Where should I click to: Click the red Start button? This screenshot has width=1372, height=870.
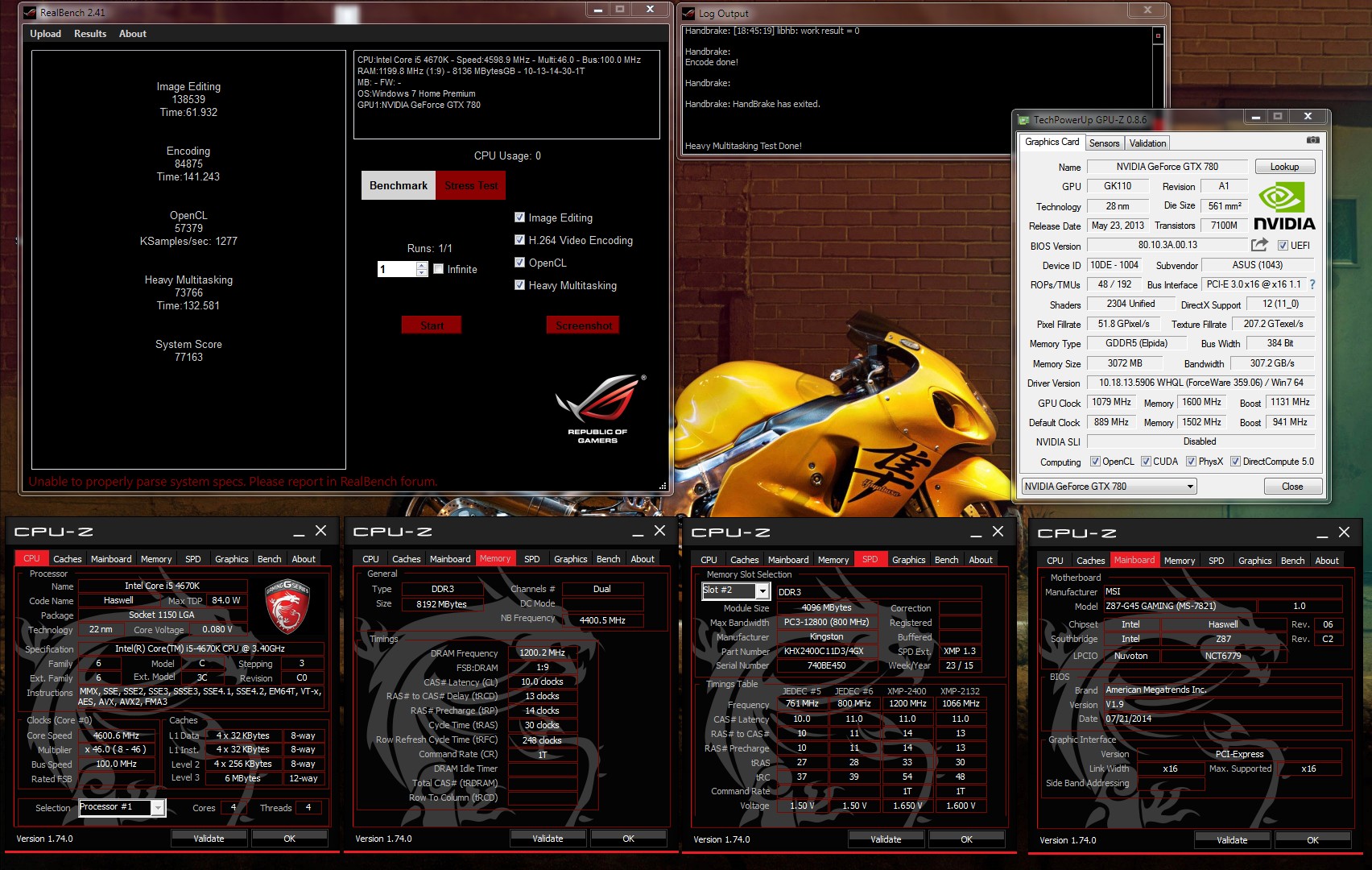432,325
